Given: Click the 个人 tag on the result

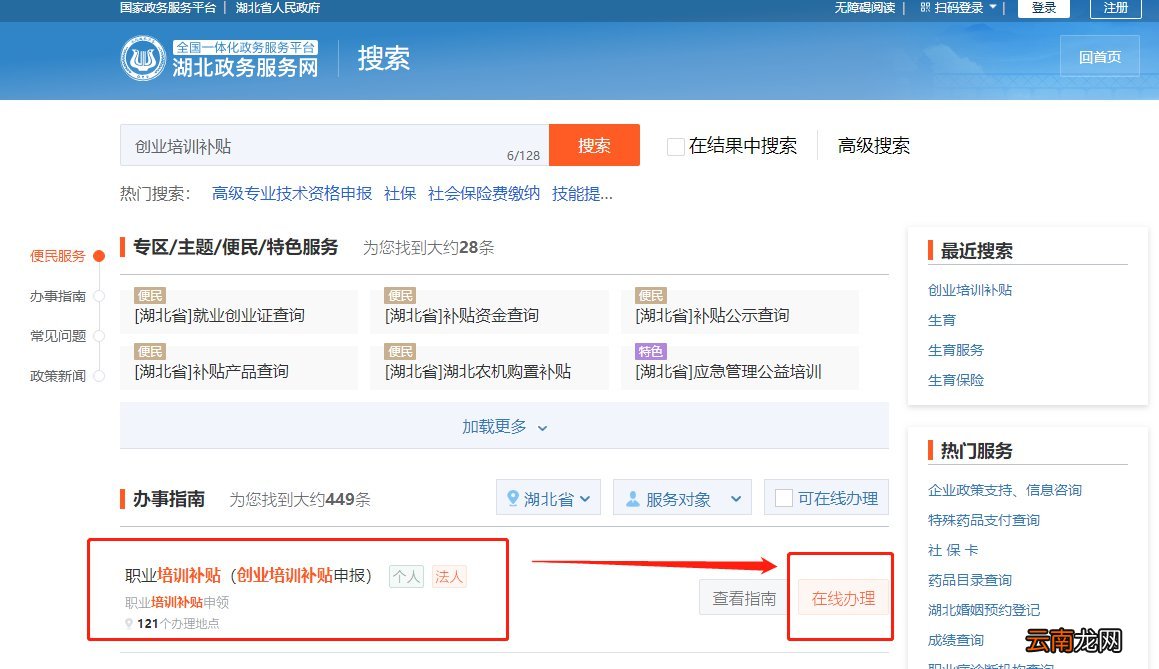Looking at the screenshot, I should 407,577.
